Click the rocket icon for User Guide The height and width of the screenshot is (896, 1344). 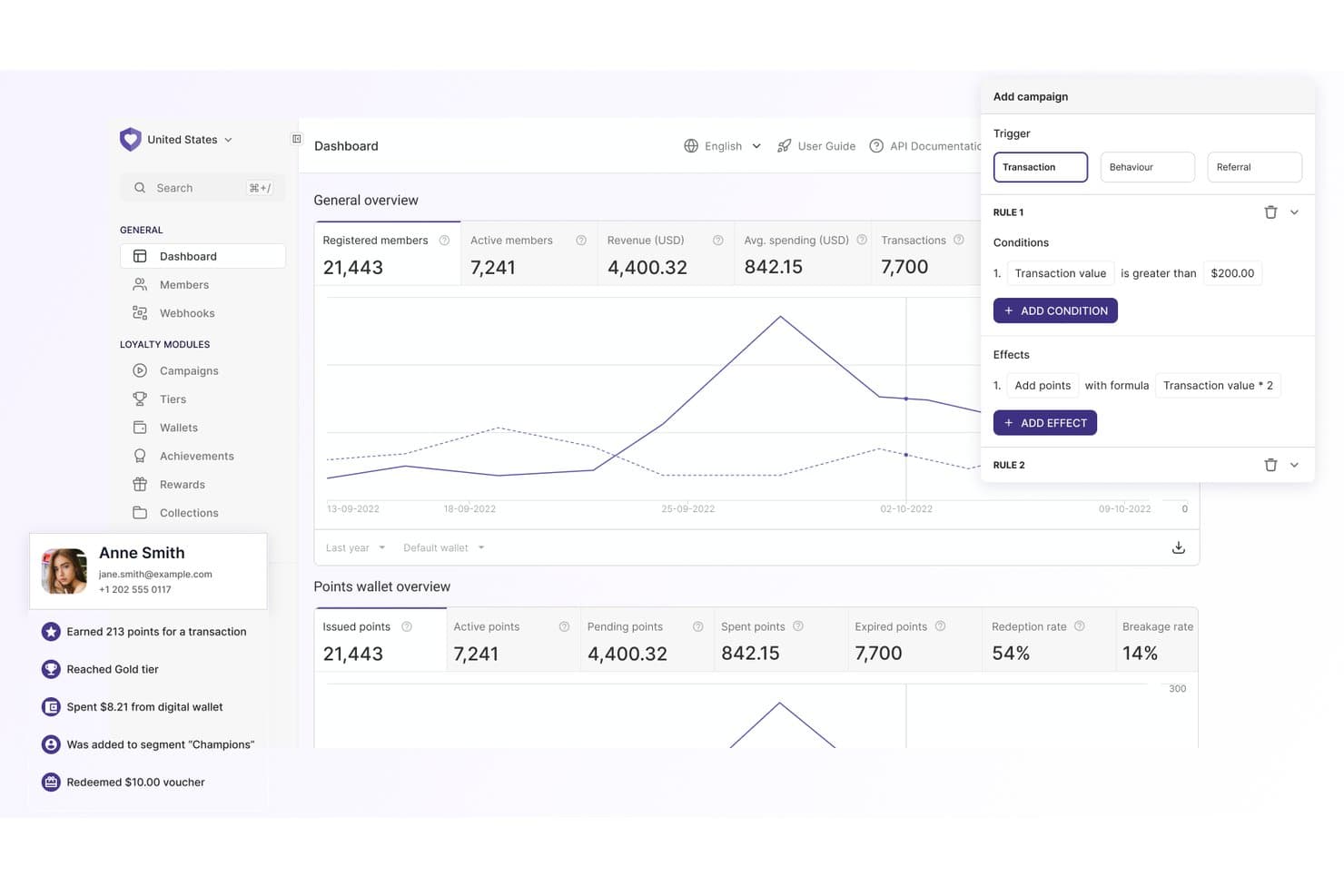click(x=784, y=146)
